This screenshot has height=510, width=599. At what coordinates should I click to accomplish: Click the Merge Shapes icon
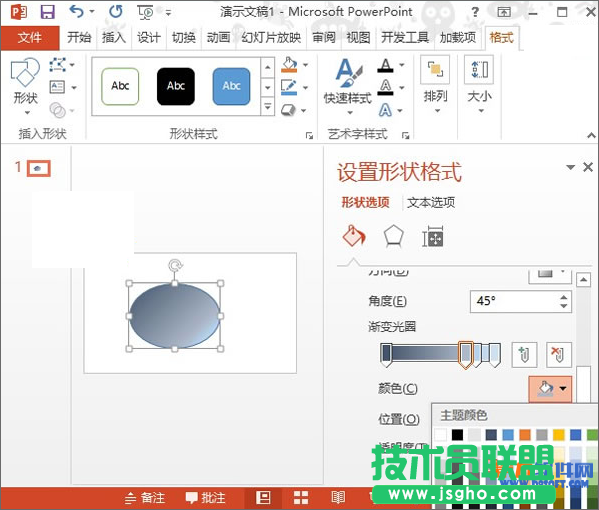click(57, 110)
